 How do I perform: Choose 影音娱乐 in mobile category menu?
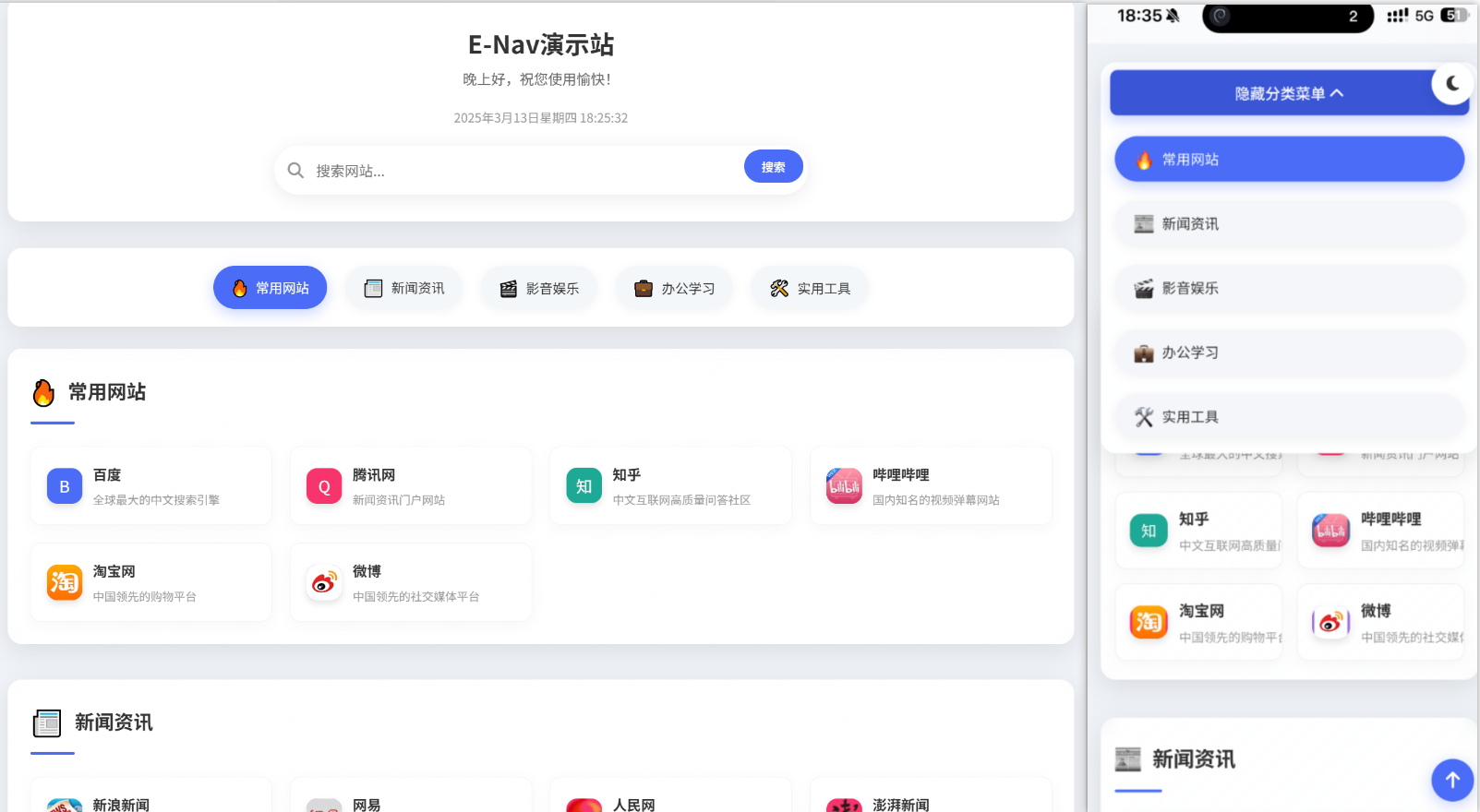tap(1289, 288)
